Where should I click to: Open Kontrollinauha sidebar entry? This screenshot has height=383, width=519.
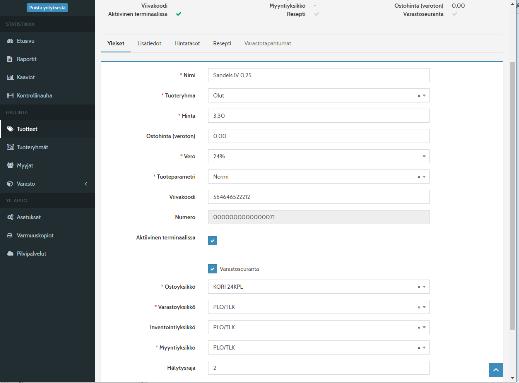click(x=47, y=95)
